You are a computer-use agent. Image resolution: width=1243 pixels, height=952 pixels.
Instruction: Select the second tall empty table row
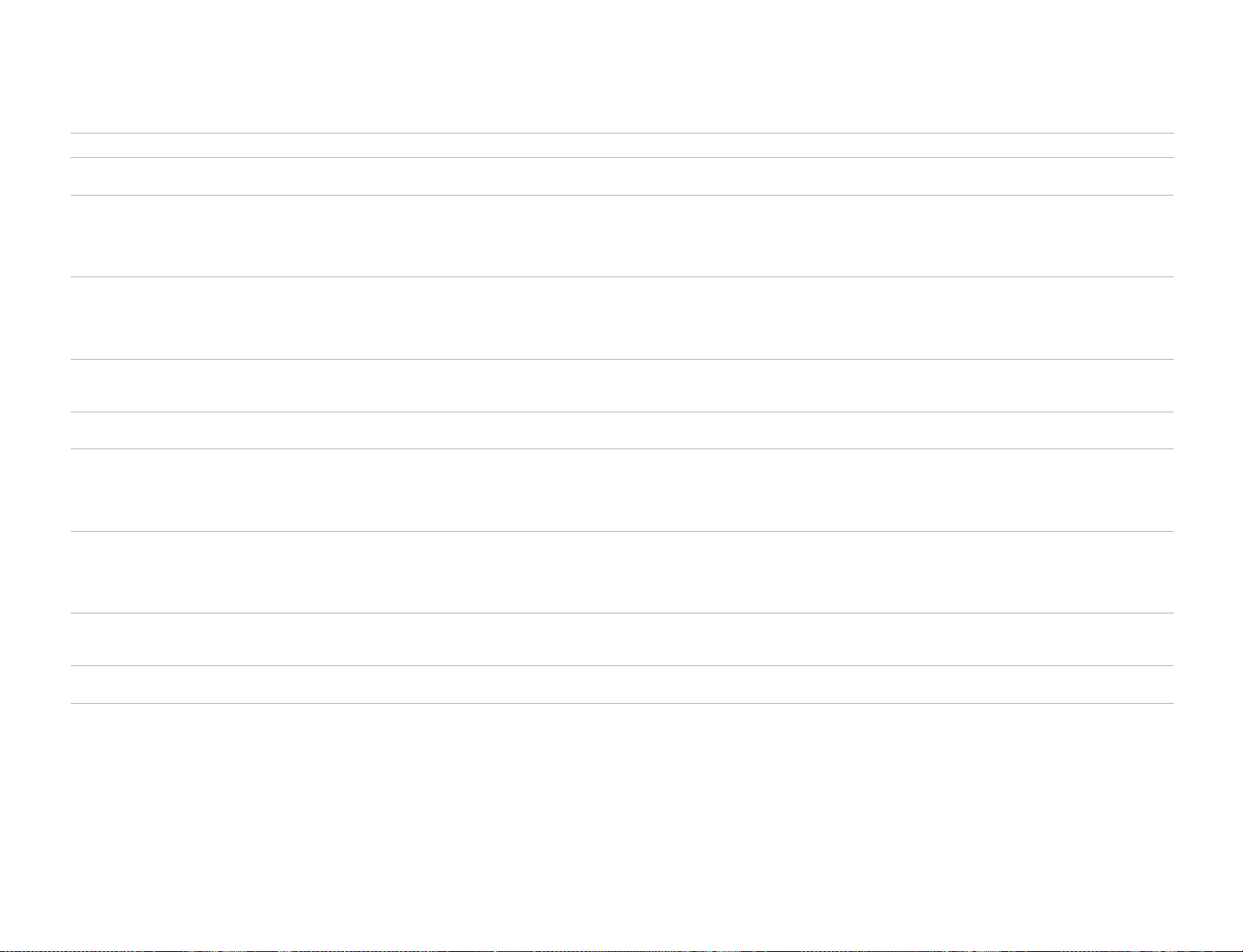point(621,318)
